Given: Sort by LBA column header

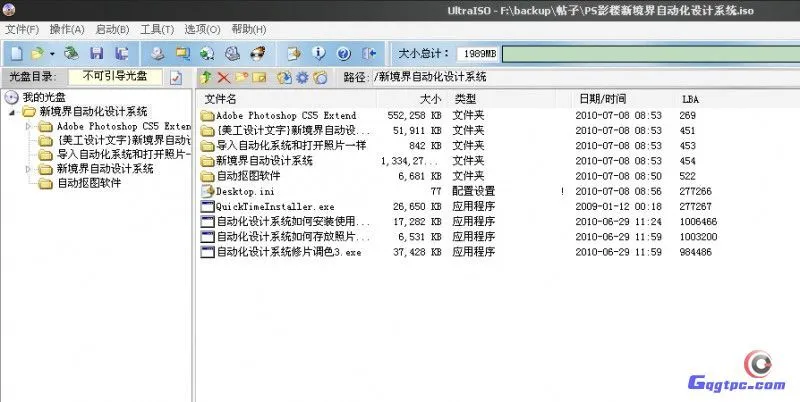Looking at the screenshot, I should (690, 99).
